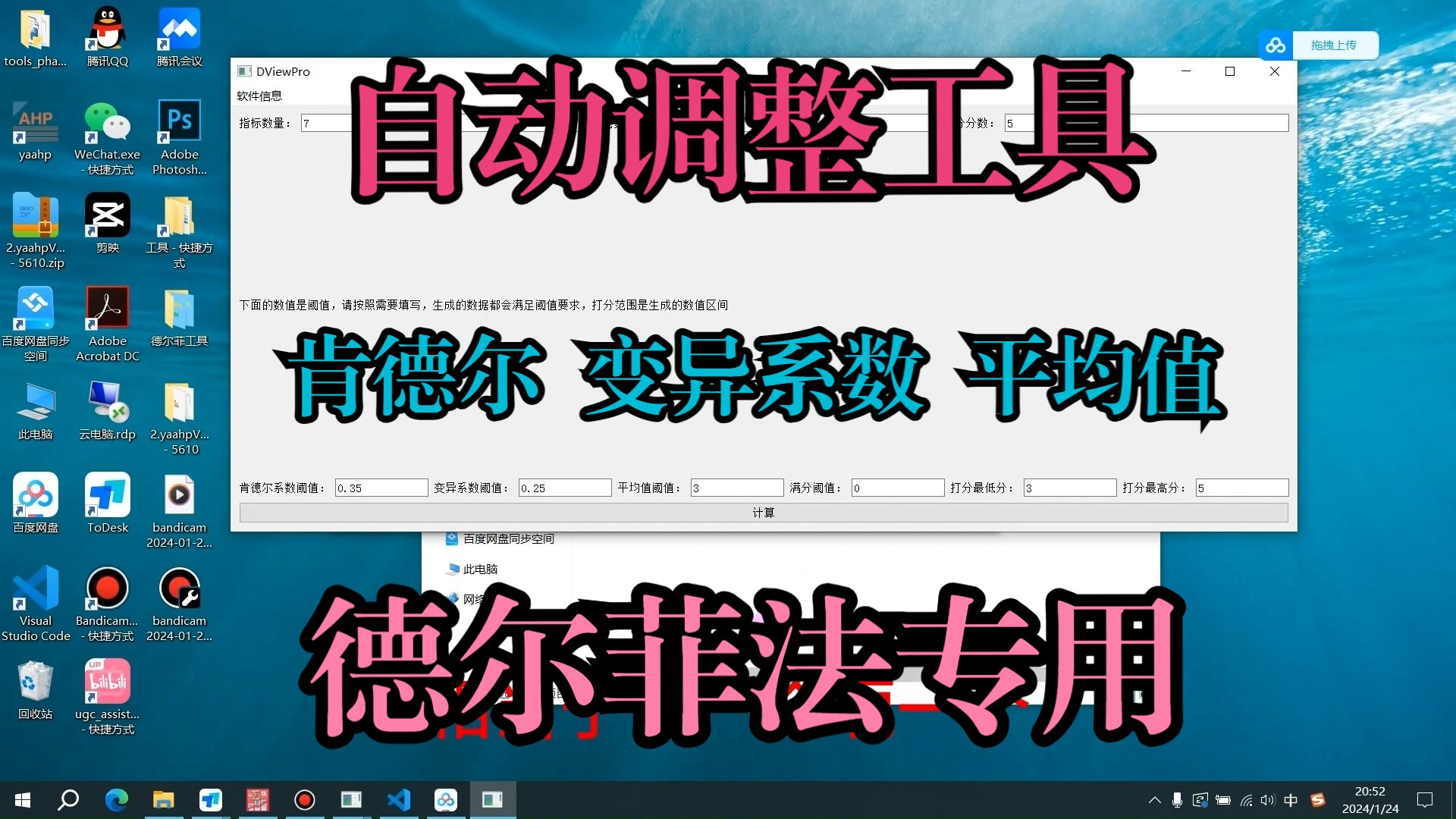
Task: Expand hidden icons in the system tray
Action: 1155,800
